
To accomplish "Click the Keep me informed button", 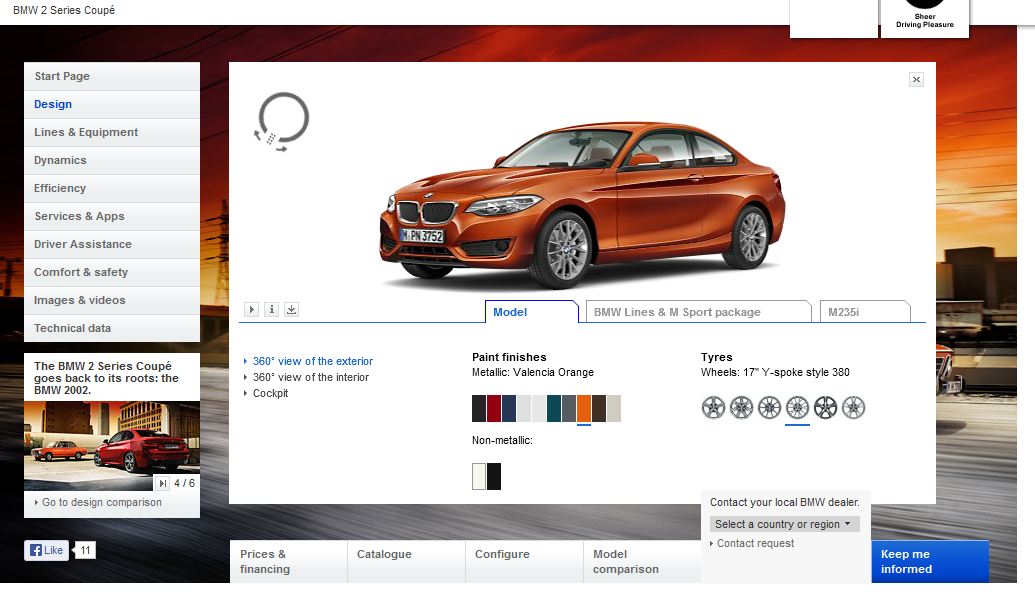I will tap(929, 561).
